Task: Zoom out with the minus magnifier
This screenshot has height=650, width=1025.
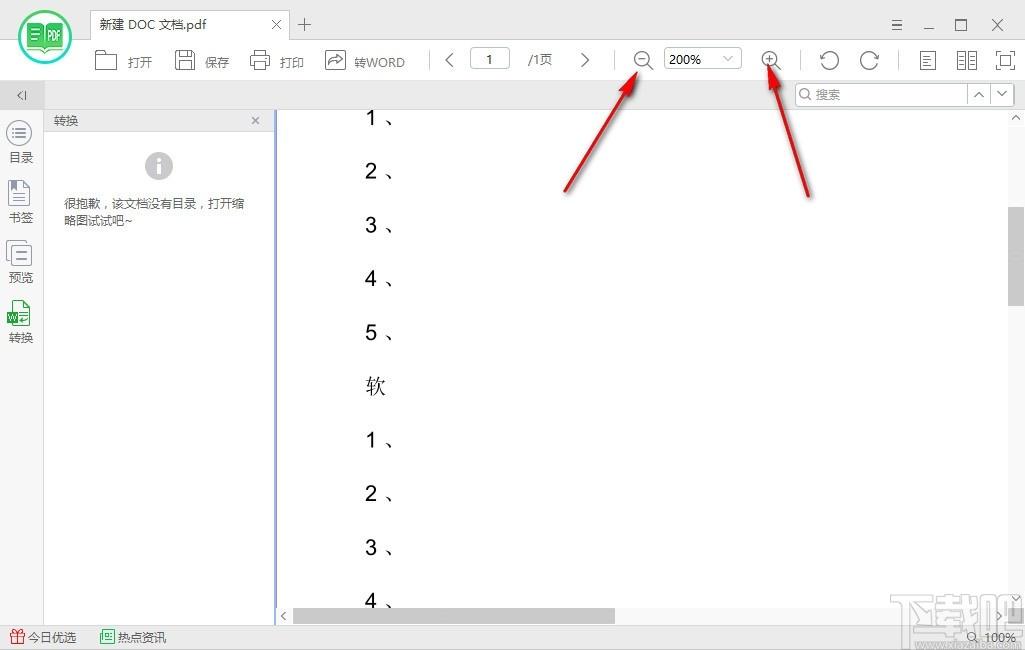Action: coord(643,60)
